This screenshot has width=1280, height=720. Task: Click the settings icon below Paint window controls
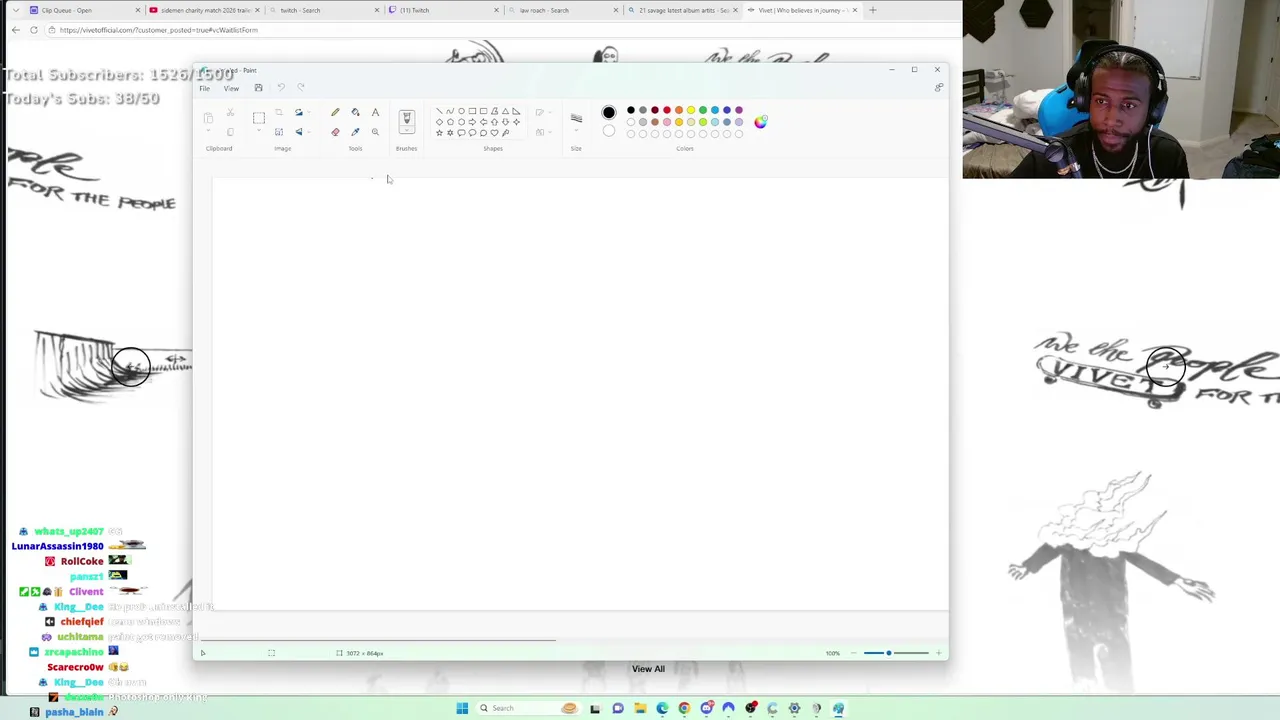(x=938, y=88)
